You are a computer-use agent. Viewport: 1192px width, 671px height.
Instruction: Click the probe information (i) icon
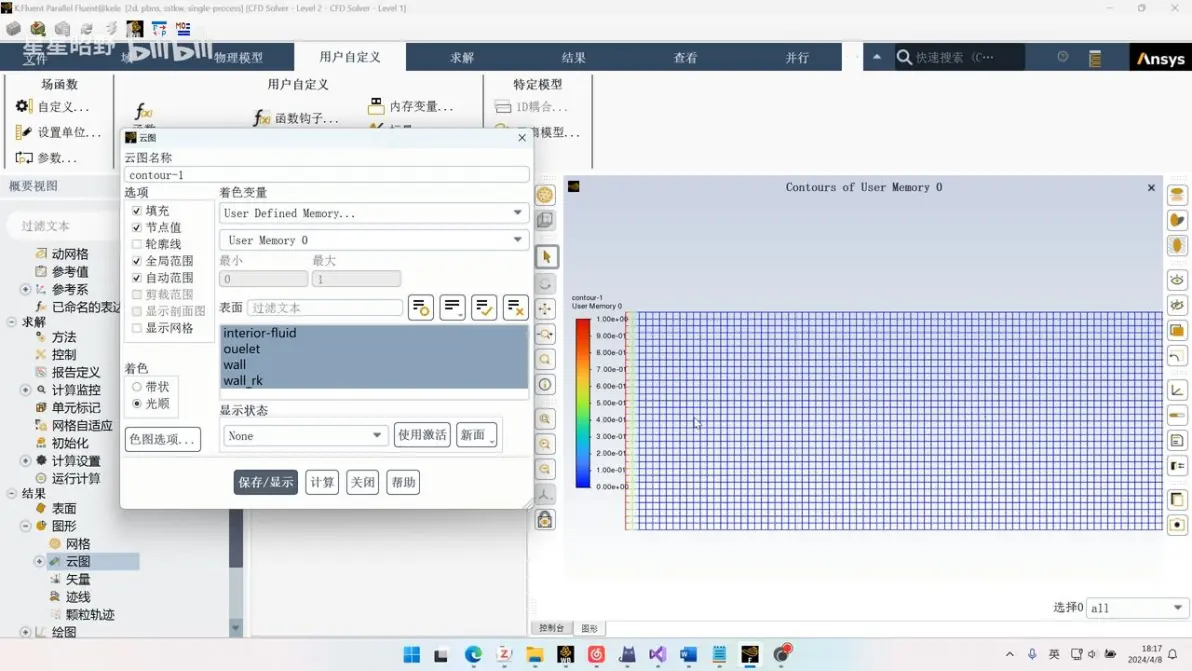click(545, 385)
